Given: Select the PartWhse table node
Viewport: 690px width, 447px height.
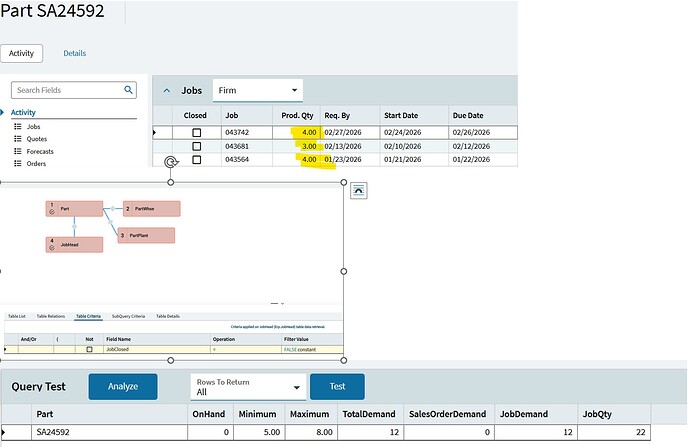Looking at the screenshot, I should click(152, 209).
